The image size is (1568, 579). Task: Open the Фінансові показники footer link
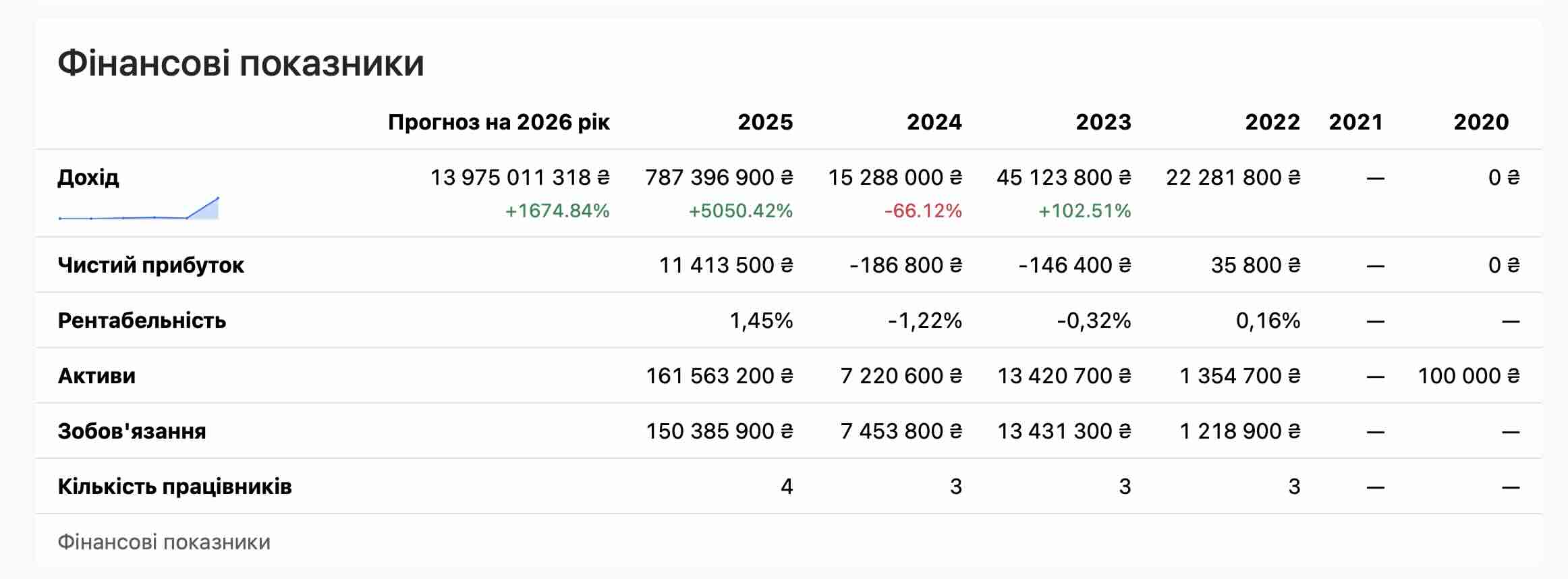click(164, 542)
